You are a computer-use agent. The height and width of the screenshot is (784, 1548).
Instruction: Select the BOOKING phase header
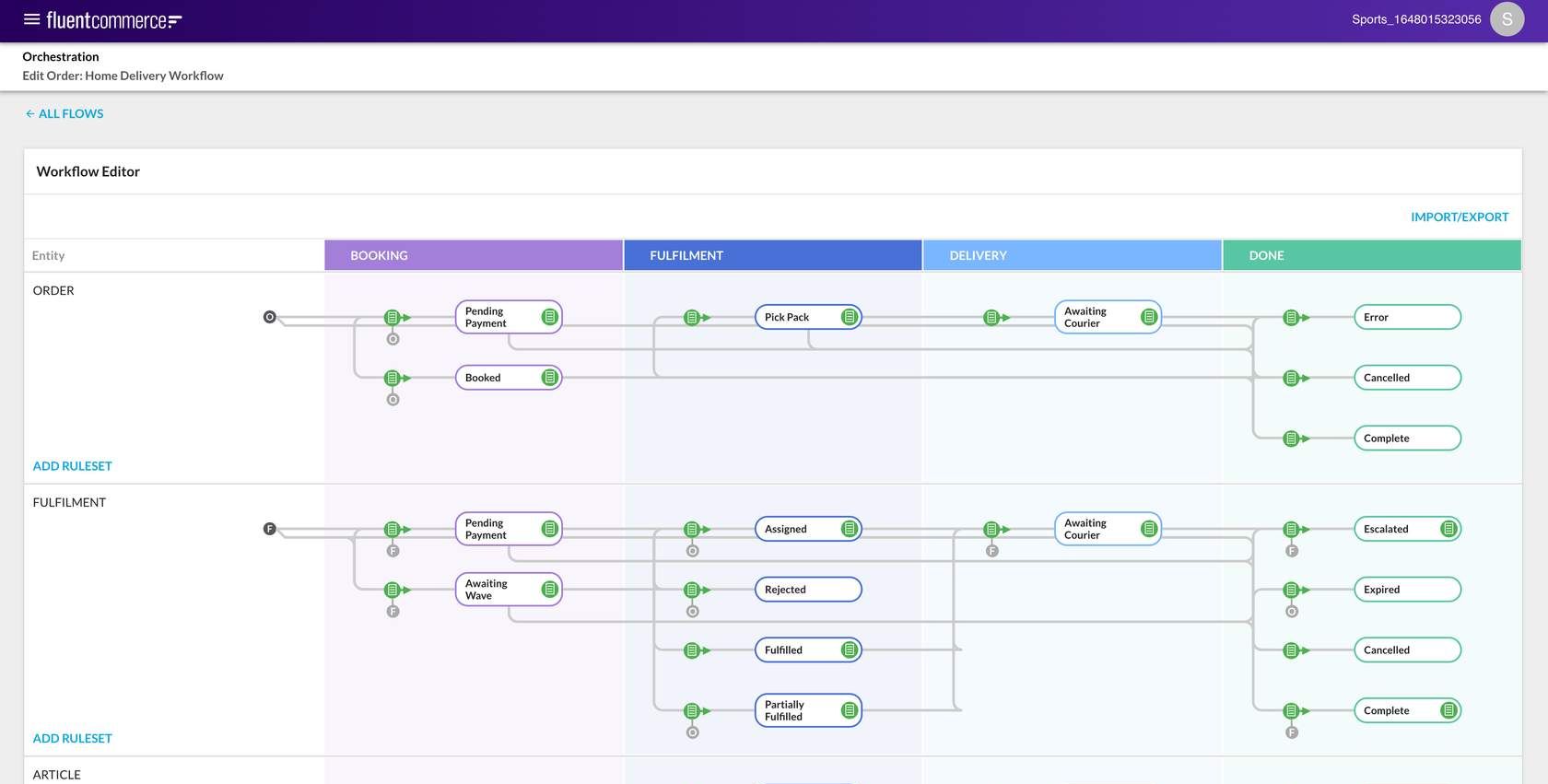474,255
